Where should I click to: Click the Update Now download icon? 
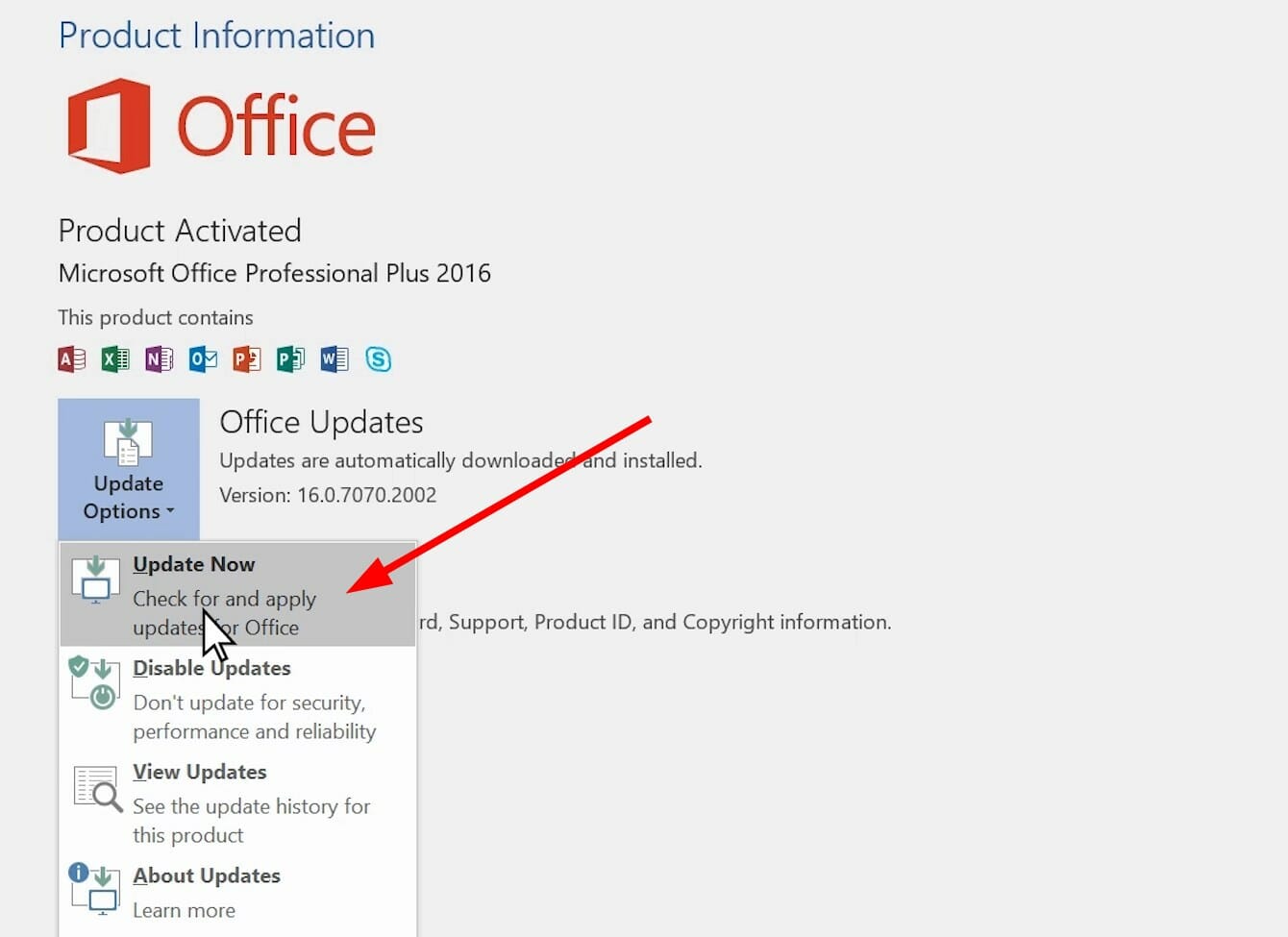95,578
